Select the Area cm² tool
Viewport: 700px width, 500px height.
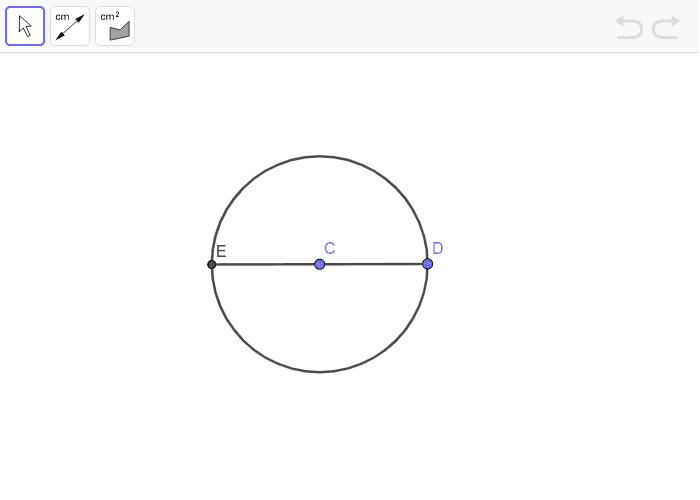(115, 26)
